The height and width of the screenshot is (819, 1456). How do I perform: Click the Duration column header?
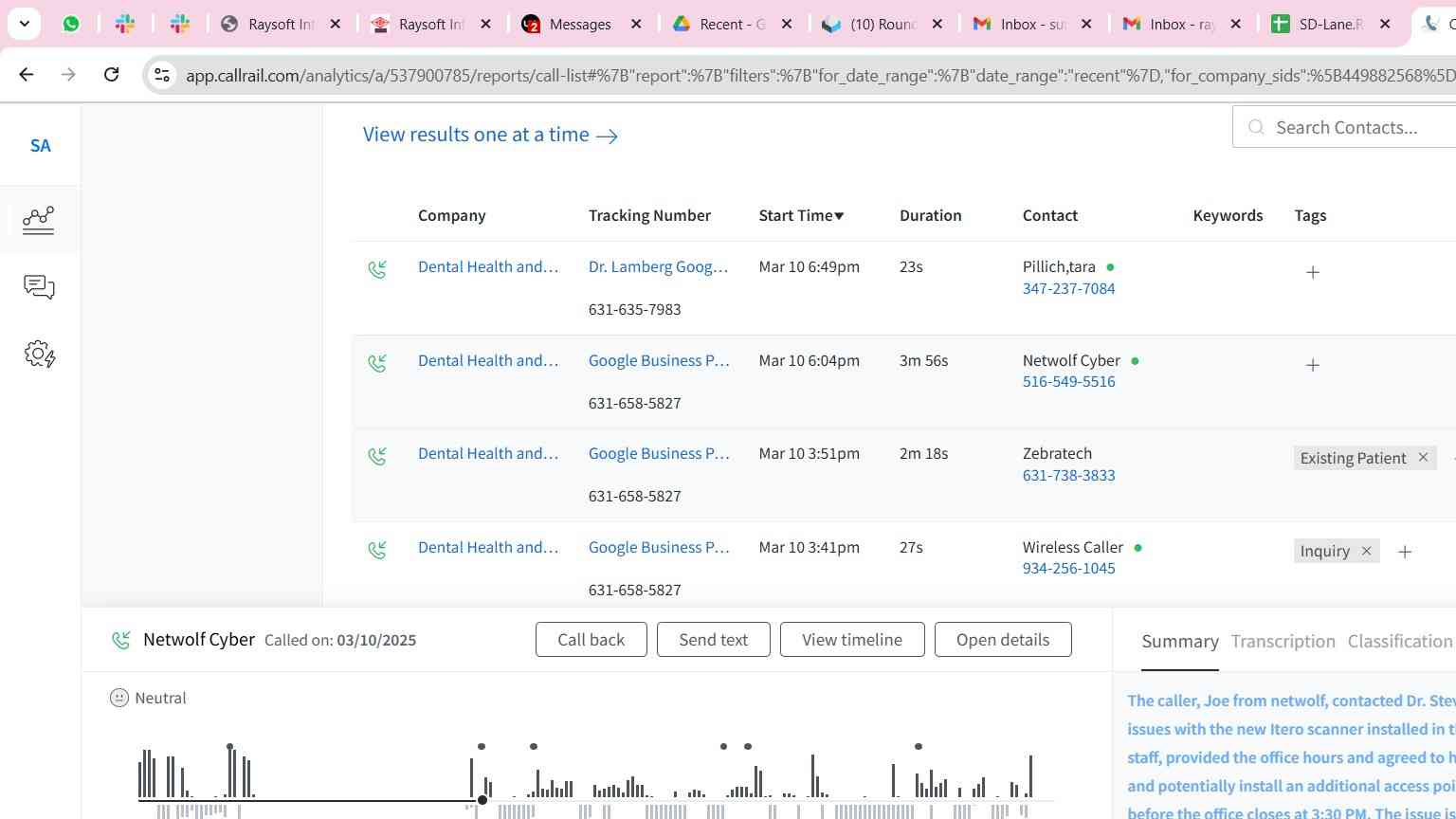click(931, 215)
